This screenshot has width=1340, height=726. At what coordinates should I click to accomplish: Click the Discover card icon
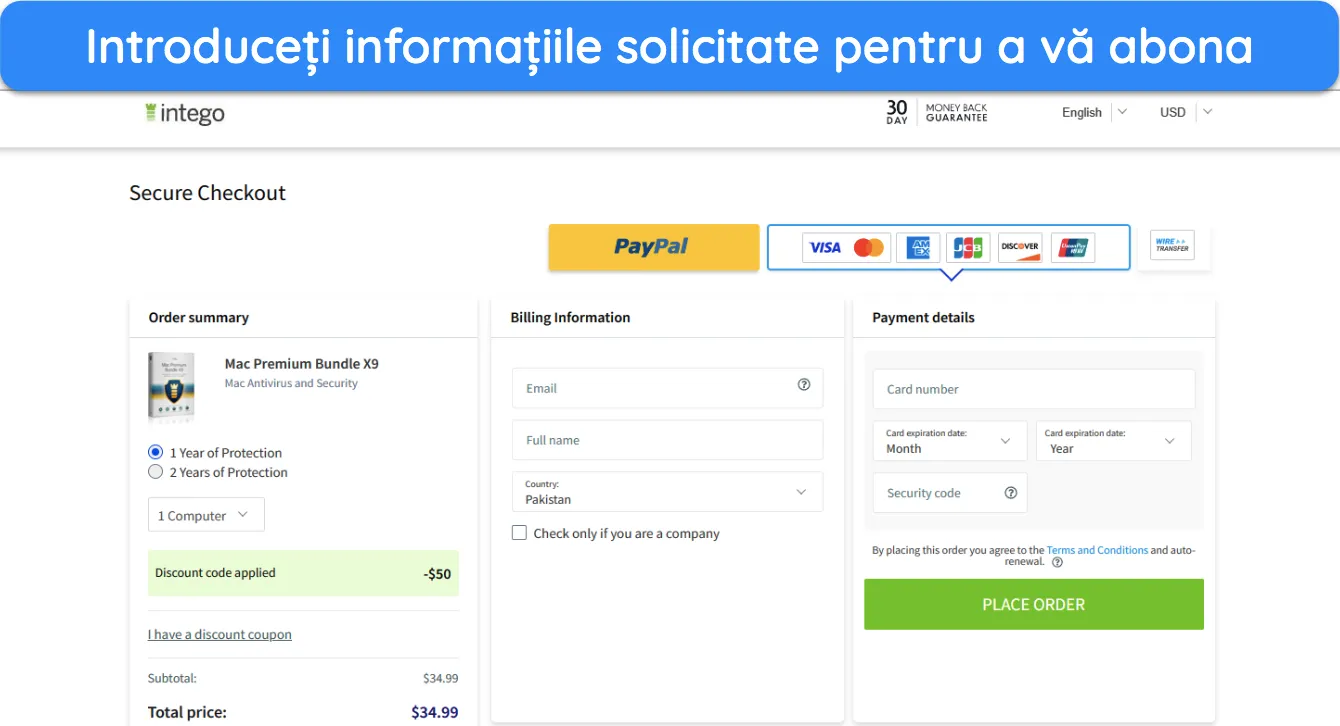(1021, 247)
